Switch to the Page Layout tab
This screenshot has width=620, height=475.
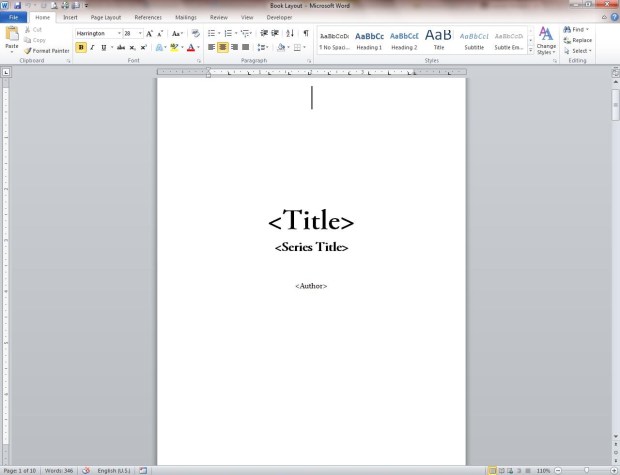[106, 17]
